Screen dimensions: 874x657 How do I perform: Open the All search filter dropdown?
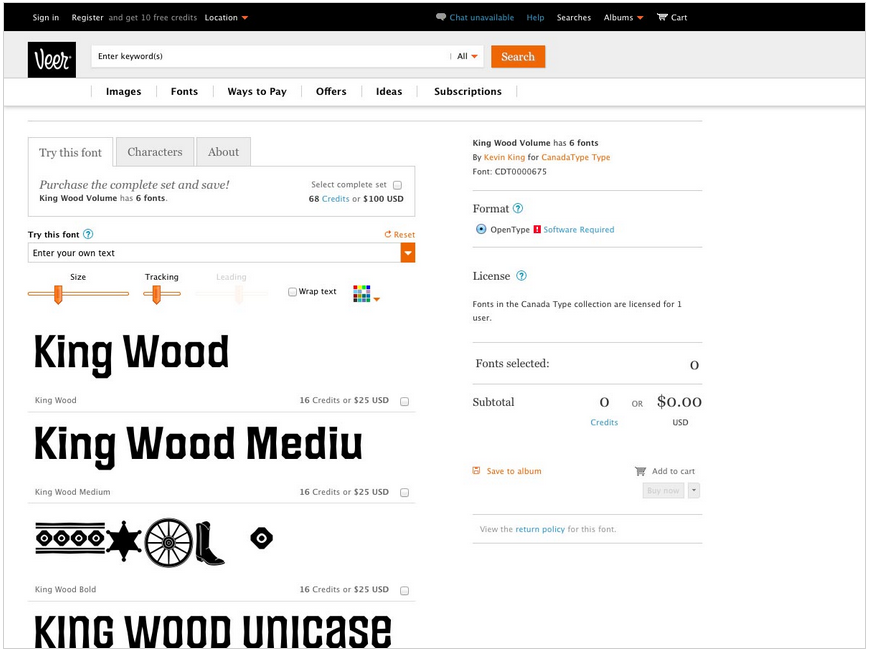click(x=467, y=56)
